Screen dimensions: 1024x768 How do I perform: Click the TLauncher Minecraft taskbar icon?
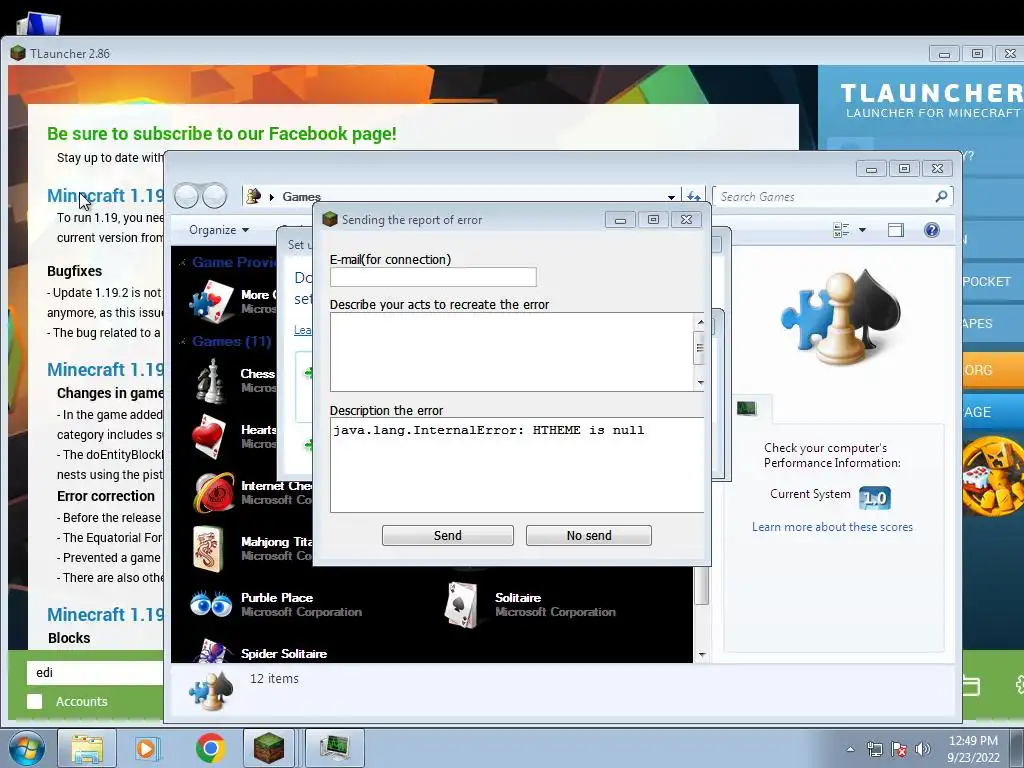pos(268,748)
